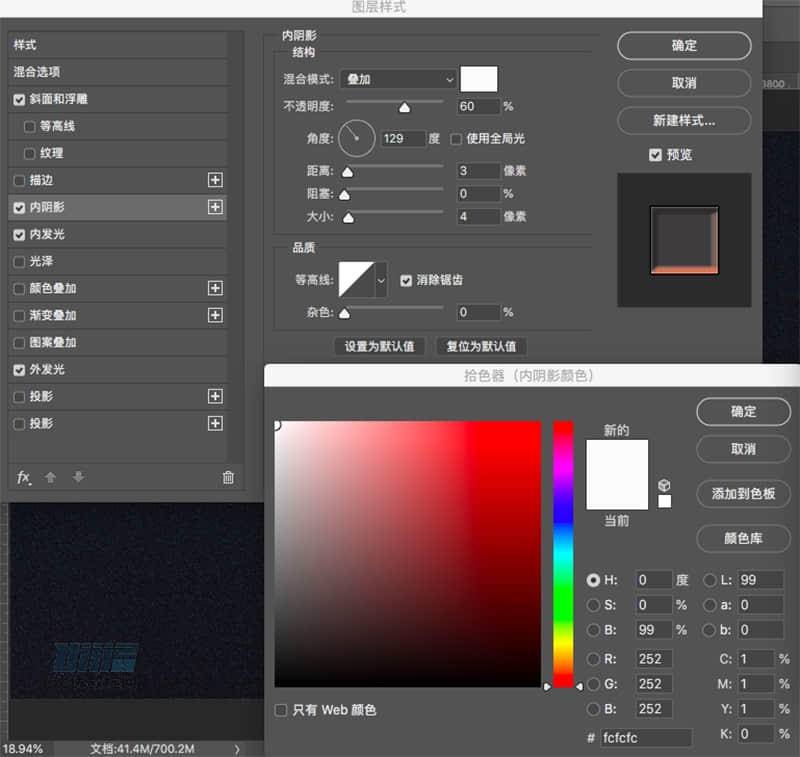
Task: Add another 颜色叠加 with plus icon
Action: point(214,288)
